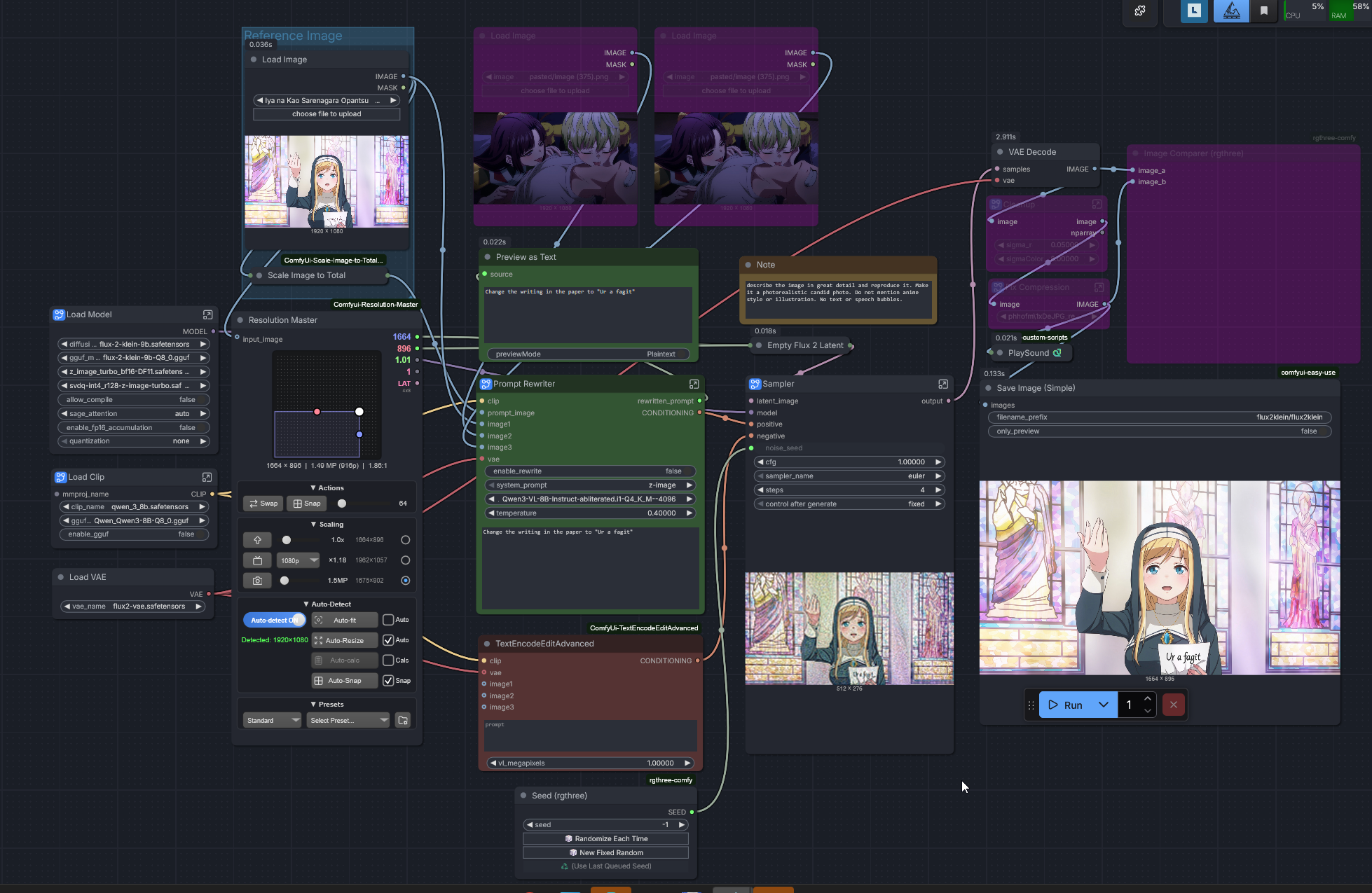The height and width of the screenshot is (893, 1372).
Task: Open the preset folder settings icon
Action: click(x=403, y=720)
